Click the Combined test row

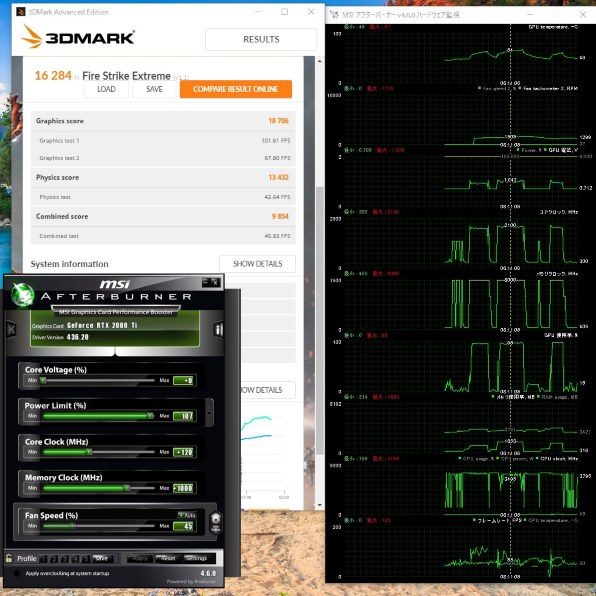coord(163,236)
